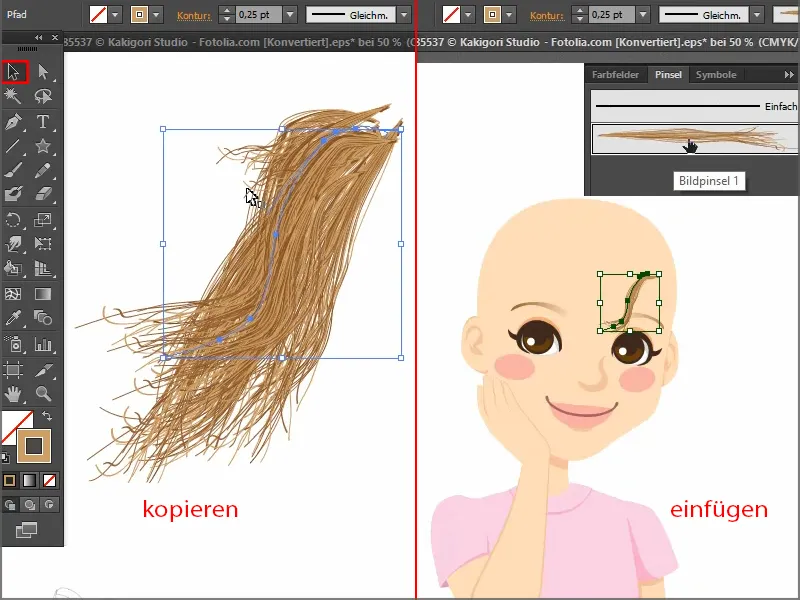Open fill color dropdown in left control bar
The image size is (800, 600).
point(115,15)
